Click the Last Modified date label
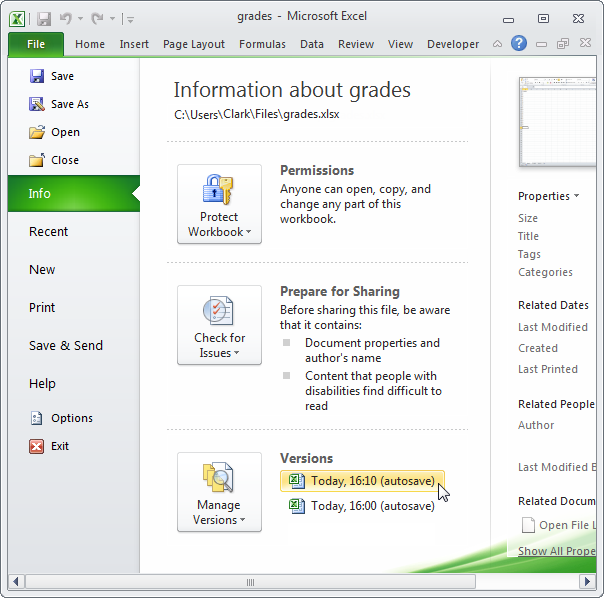Image resolution: width=604 pixels, height=598 pixels. pyautogui.click(x=553, y=327)
